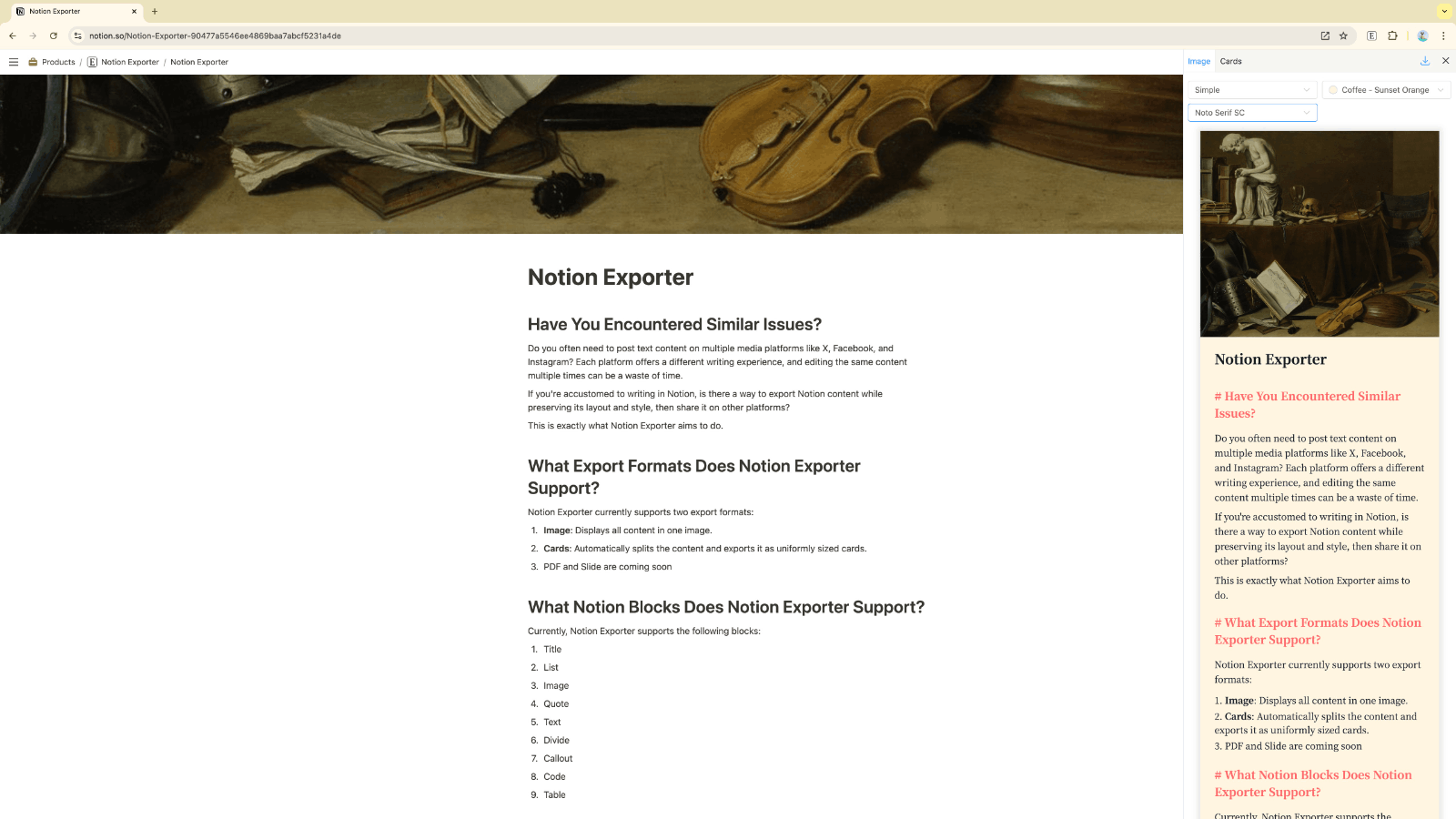Click the Coffee theme color swatch circle

[1333, 90]
